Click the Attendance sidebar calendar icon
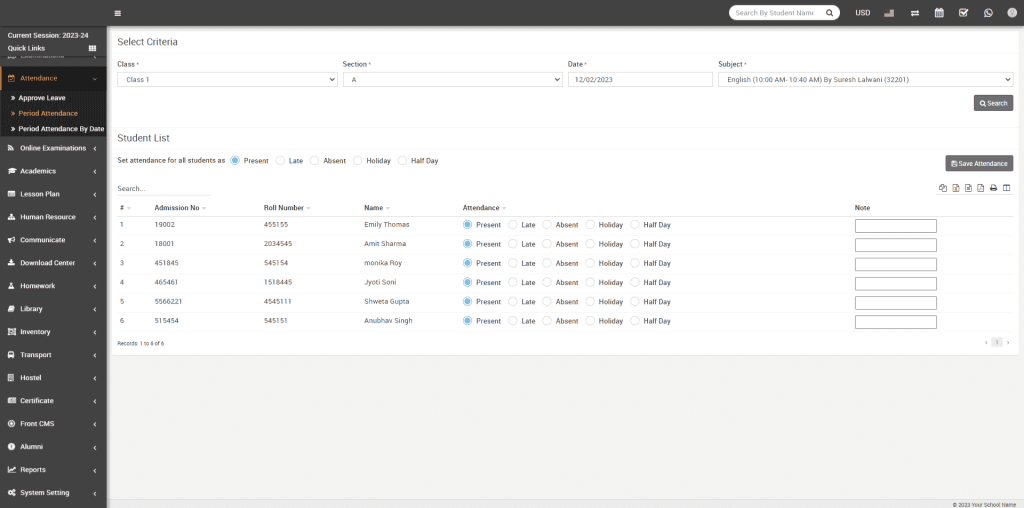This screenshot has width=1024, height=508. 11,78
